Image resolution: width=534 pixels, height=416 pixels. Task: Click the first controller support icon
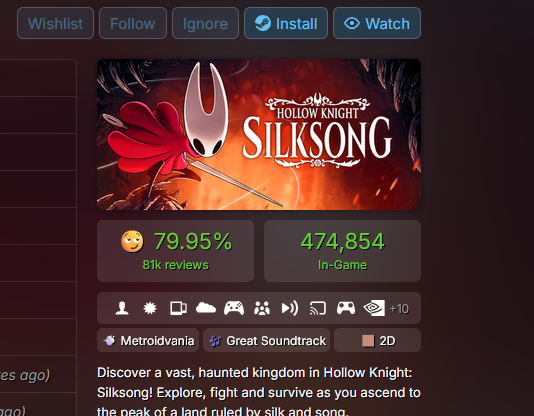coord(234,308)
